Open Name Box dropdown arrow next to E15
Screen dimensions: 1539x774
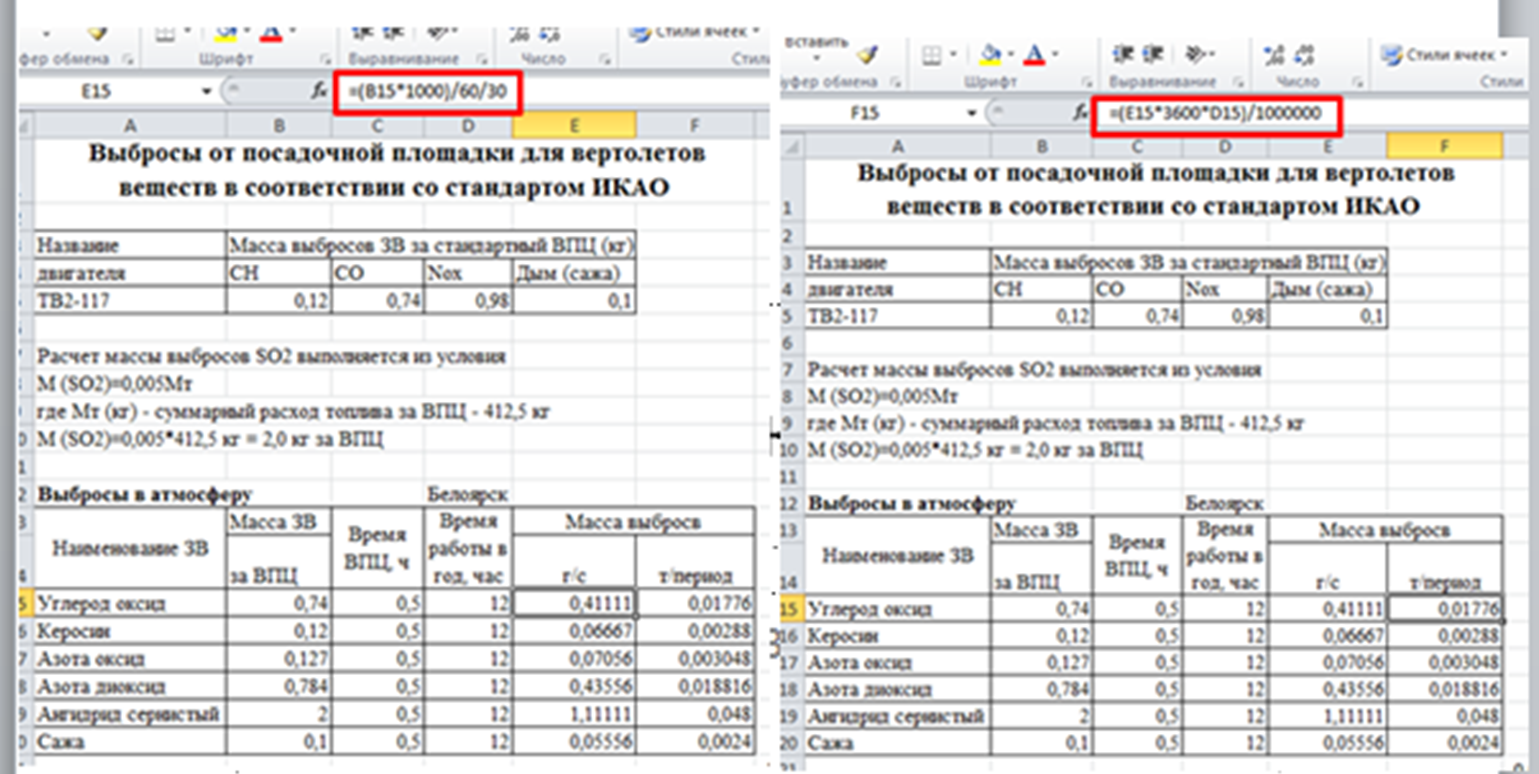207,91
